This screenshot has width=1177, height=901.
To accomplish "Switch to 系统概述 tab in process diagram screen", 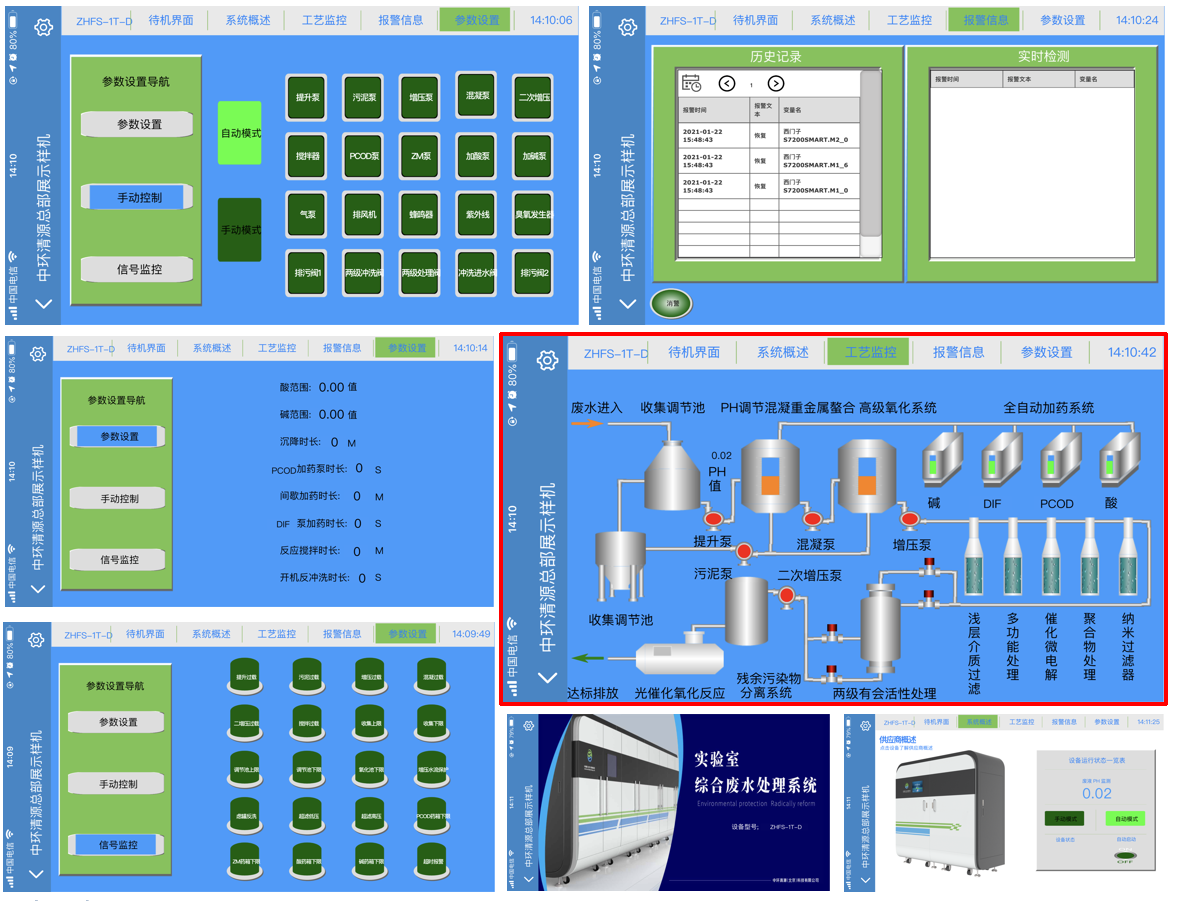I will 782,352.
